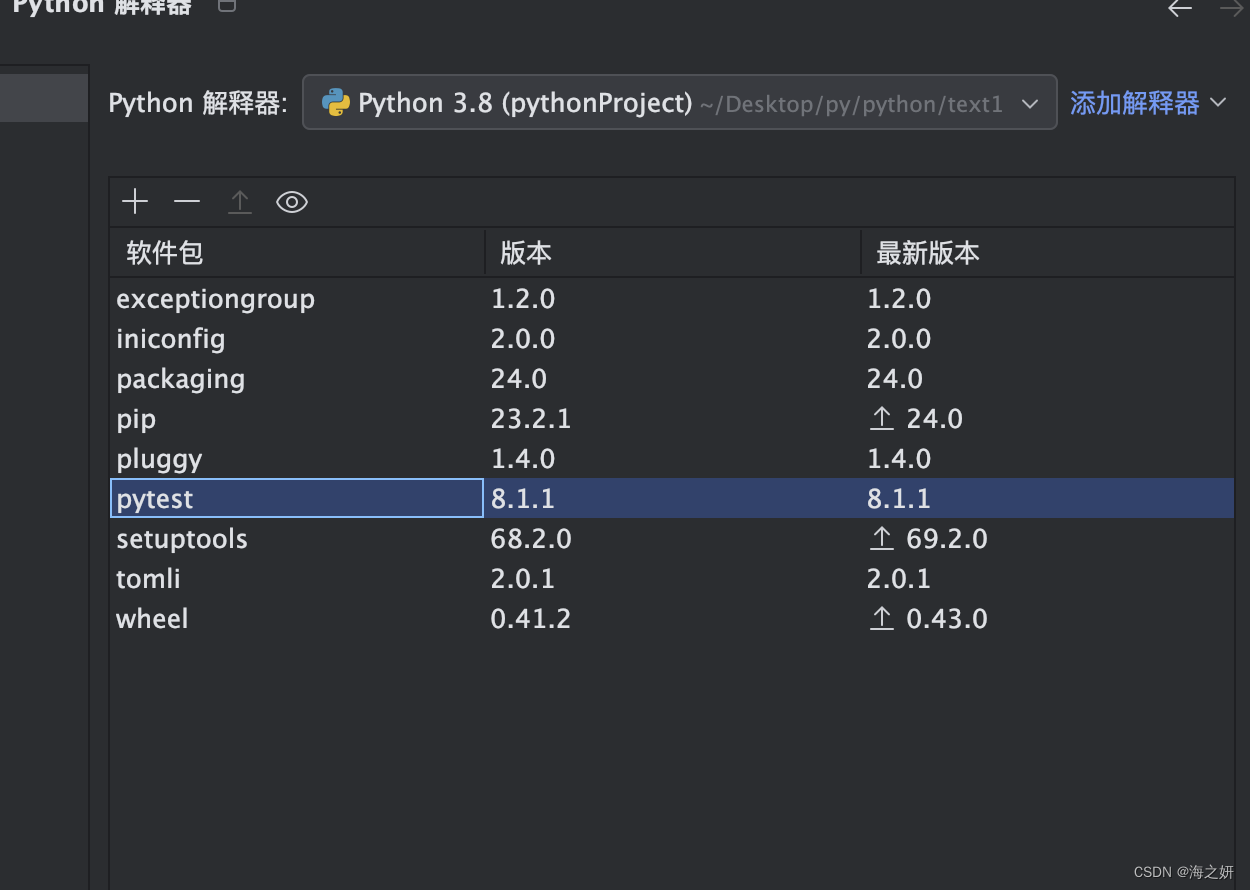
Task: Click the Python 解释器 page title
Action: point(100,8)
